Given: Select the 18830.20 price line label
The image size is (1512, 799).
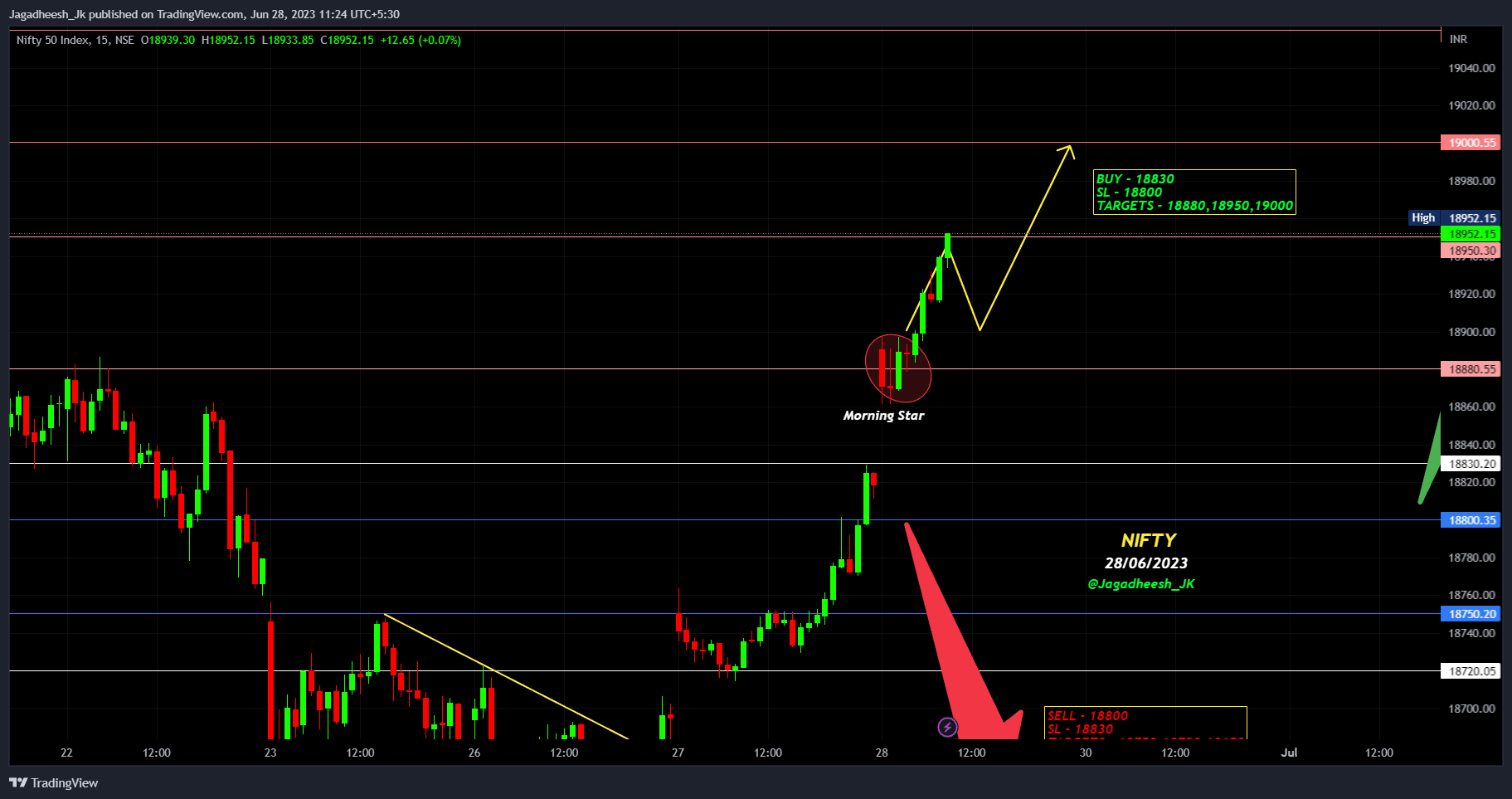Looking at the screenshot, I should point(1471,464).
